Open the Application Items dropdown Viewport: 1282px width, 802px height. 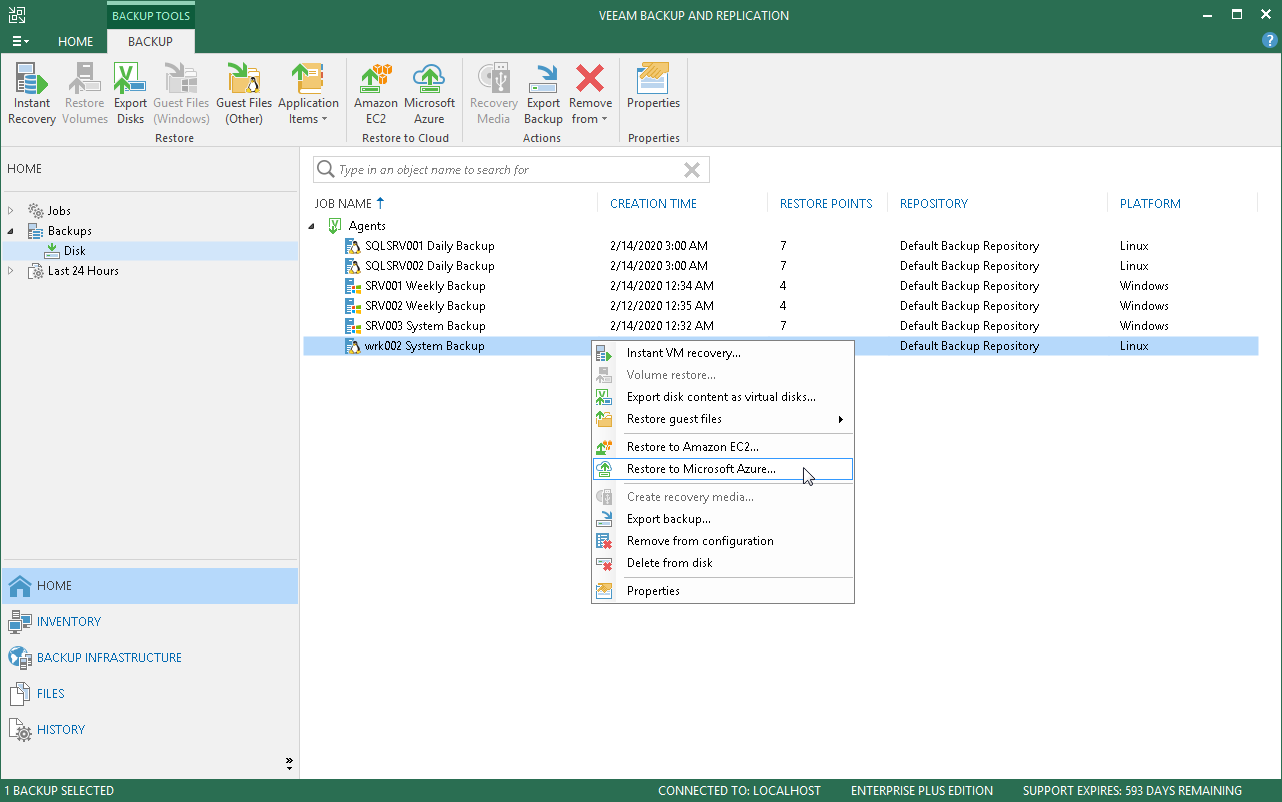coord(308,94)
